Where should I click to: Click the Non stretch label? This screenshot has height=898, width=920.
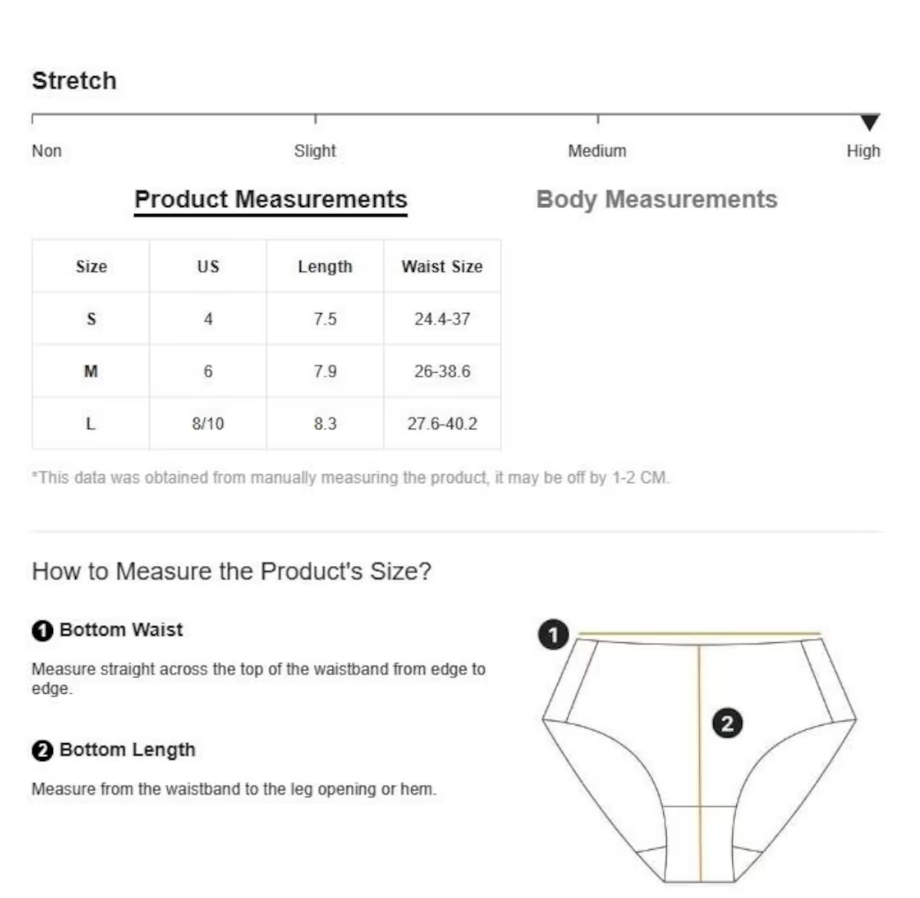[46, 151]
